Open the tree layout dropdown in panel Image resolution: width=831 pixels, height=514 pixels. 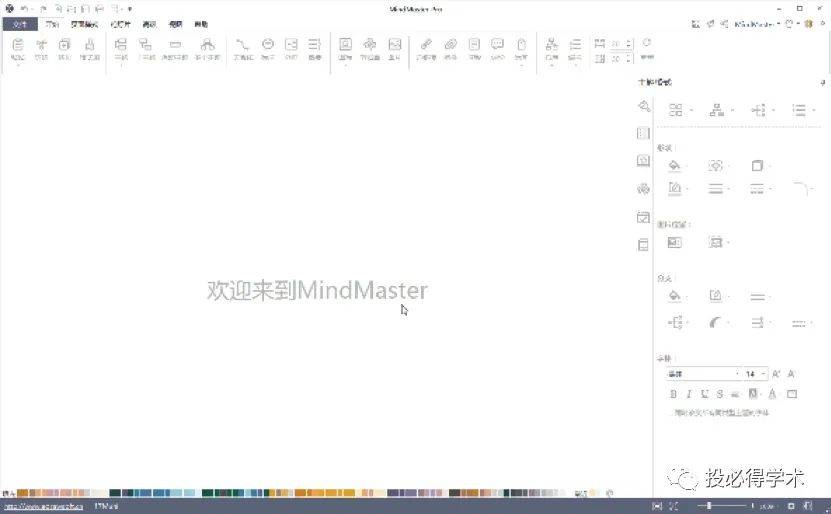pyautogui.click(x=763, y=110)
